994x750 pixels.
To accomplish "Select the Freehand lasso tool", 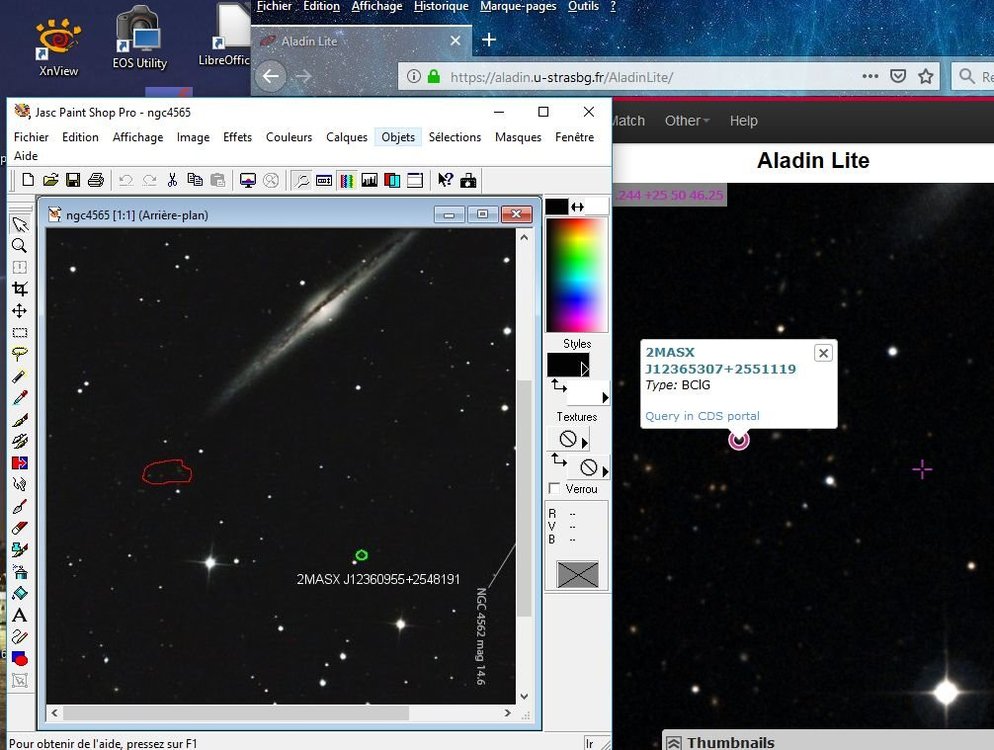I will click(20, 354).
